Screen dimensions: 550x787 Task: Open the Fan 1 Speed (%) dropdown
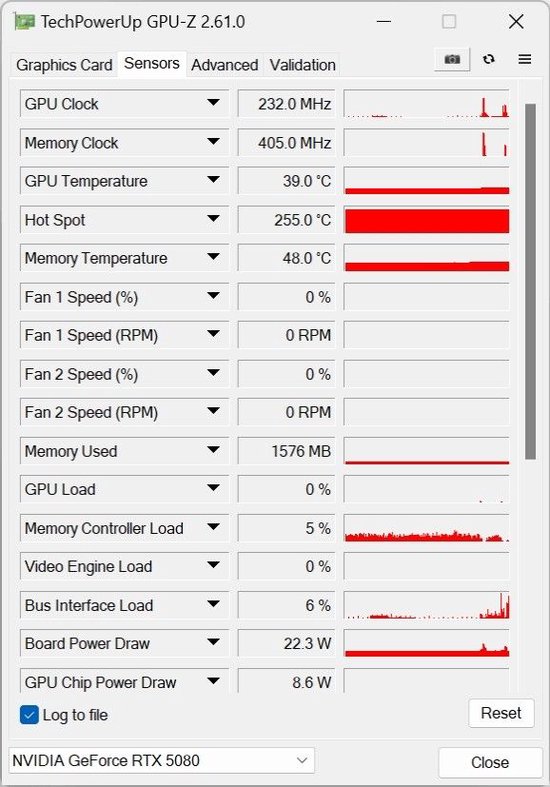click(213, 296)
